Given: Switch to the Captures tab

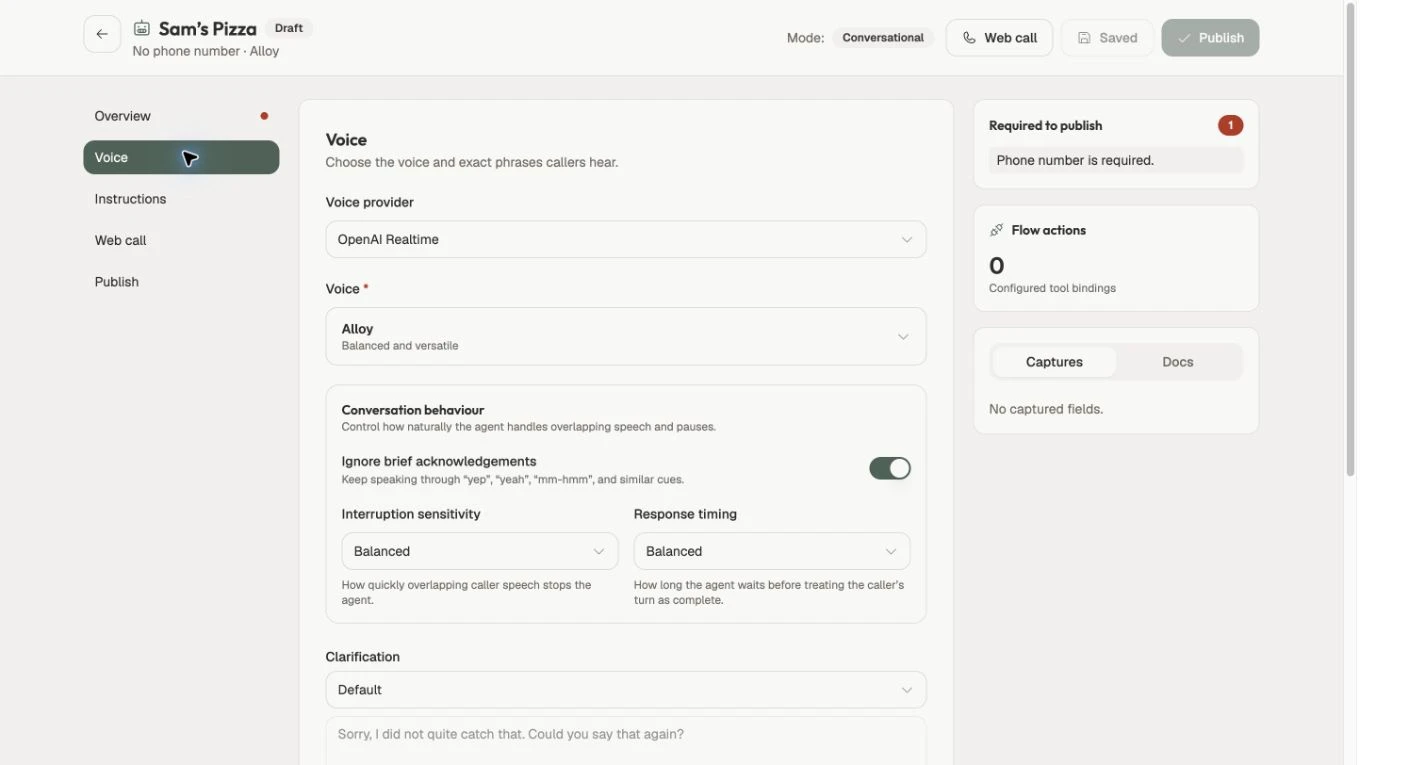Looking at the screenshot, I should (x=1054, y=362).
